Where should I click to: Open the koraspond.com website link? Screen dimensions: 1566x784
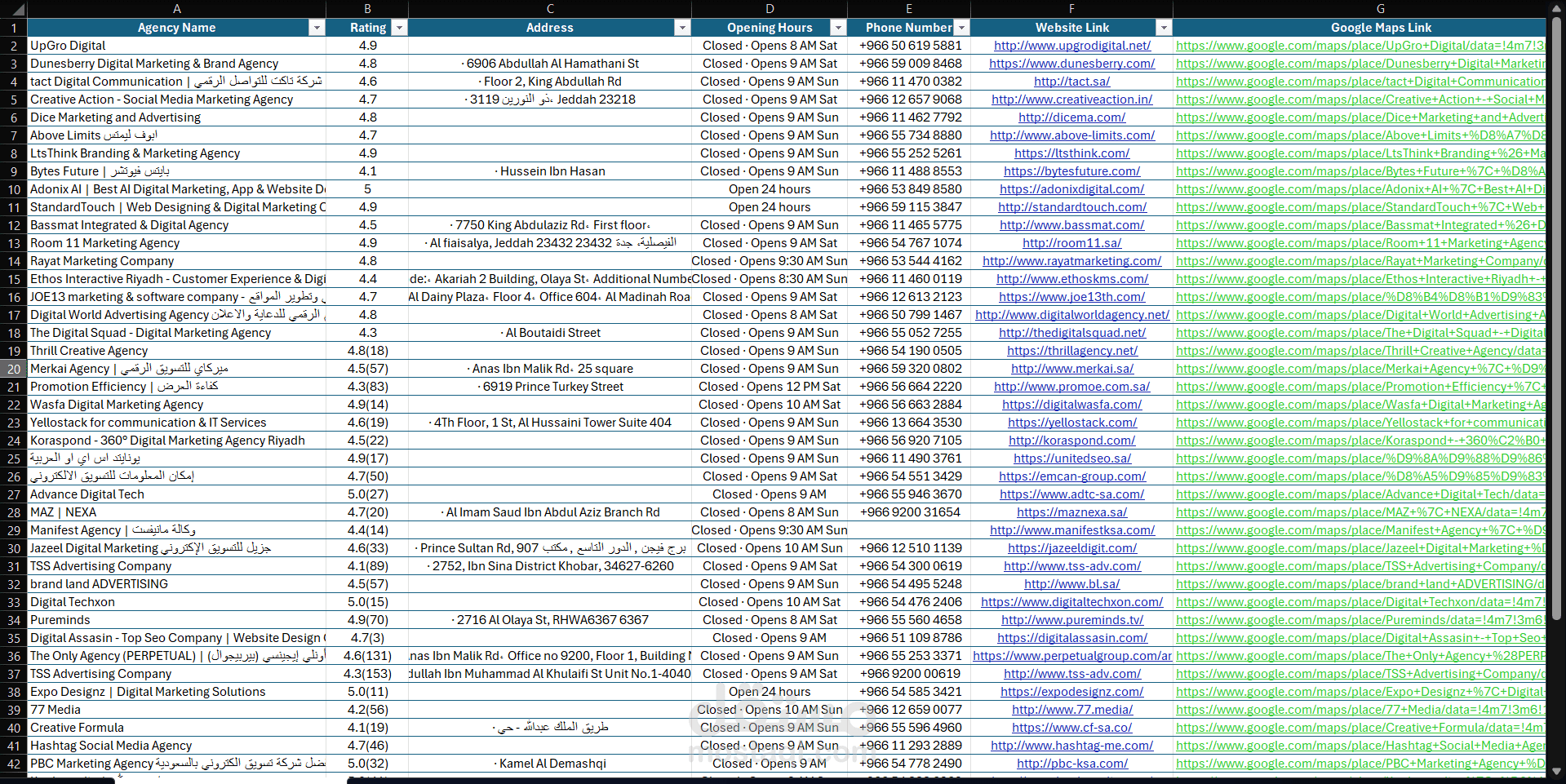[x=1072, y=441]
